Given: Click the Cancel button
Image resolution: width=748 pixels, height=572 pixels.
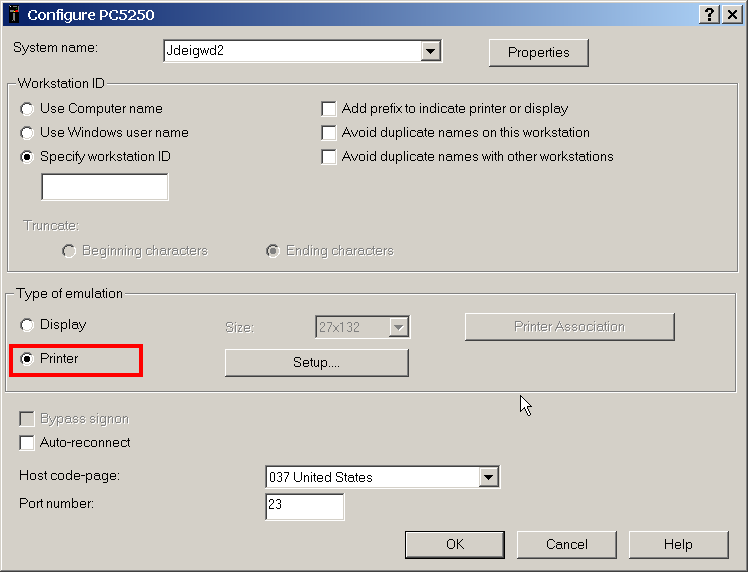Looking at the screenshot, I should pyautogui.click(x=567, y=544).
